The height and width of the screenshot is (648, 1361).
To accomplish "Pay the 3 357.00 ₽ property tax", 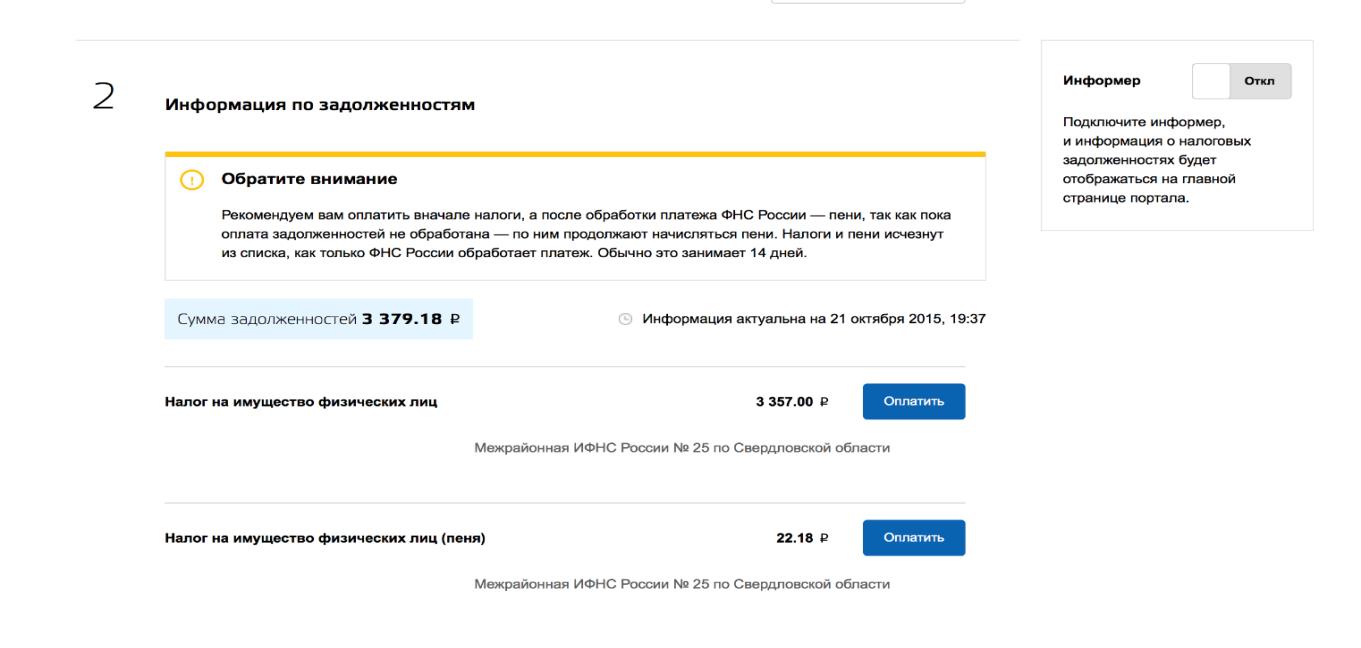I will [913, 401].
